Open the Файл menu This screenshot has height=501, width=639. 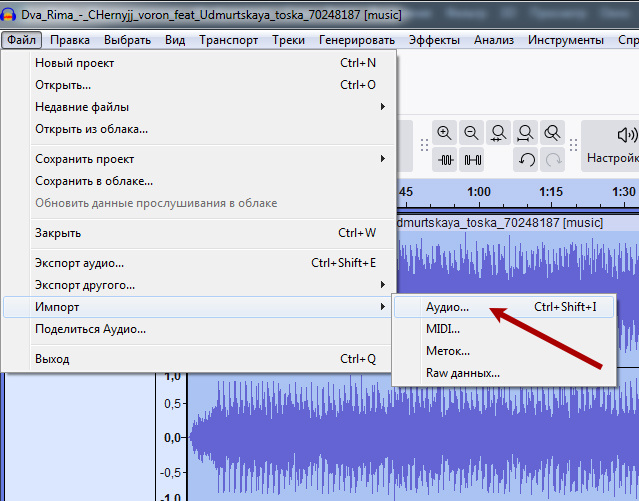(22, 40)
